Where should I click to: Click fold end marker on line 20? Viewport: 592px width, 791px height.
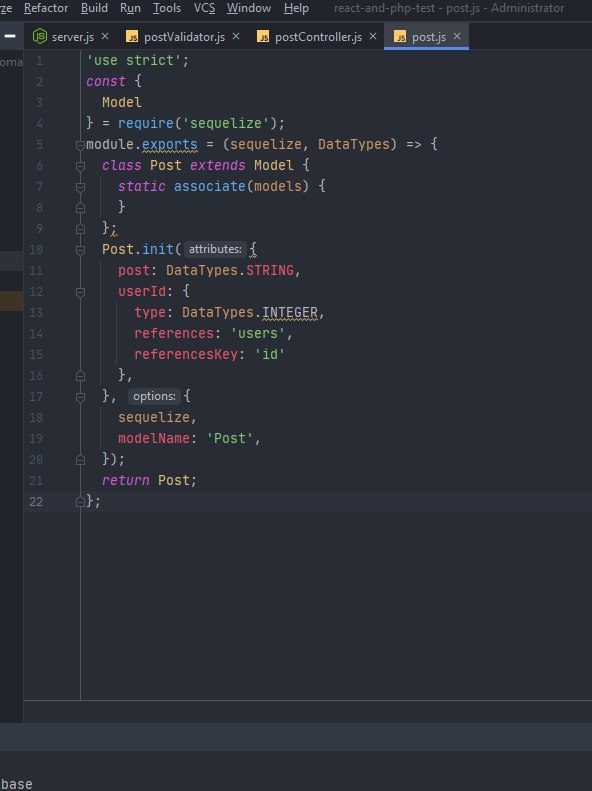pos(80,460)
